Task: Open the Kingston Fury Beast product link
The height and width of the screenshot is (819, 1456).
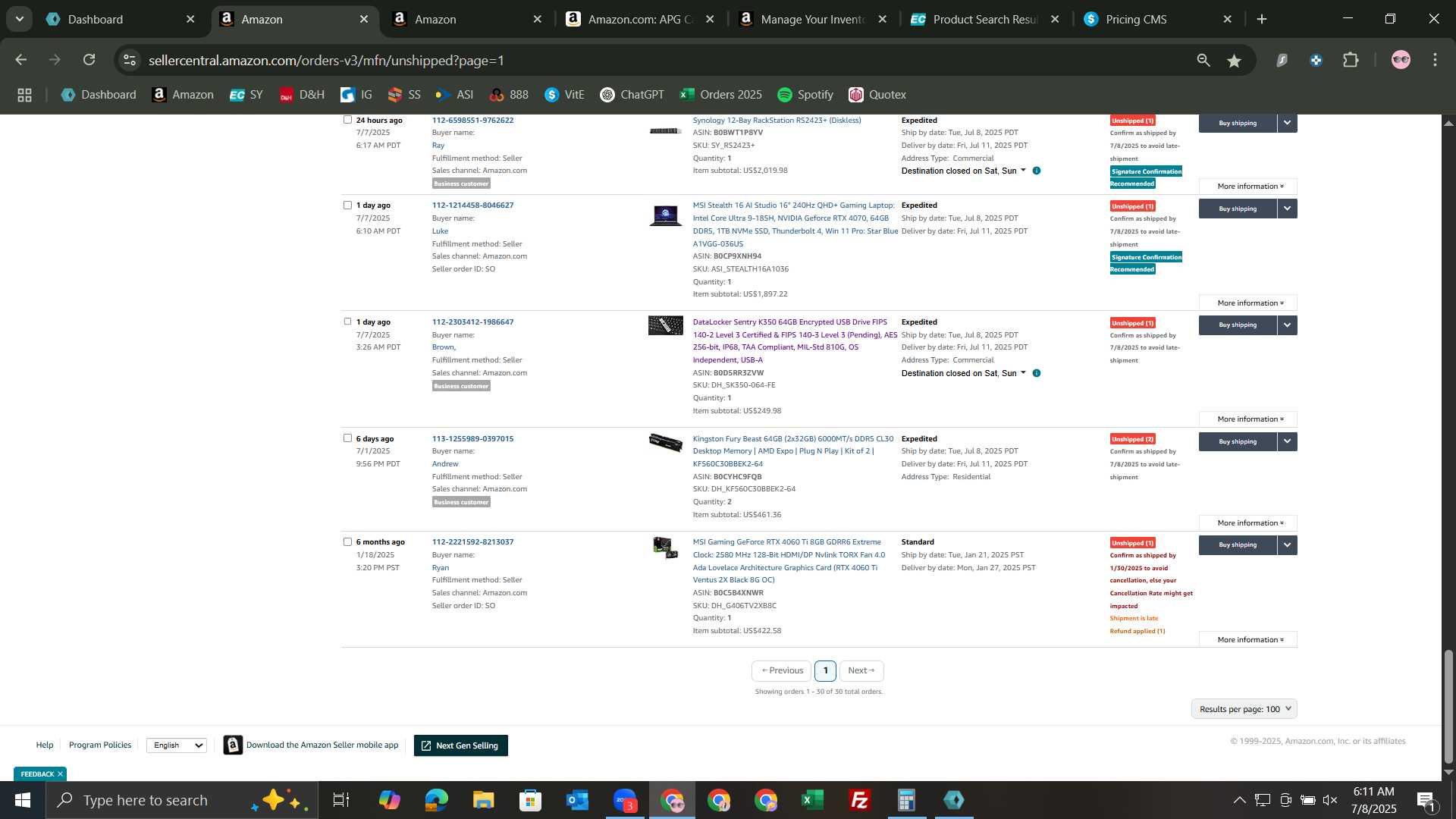Action: 793,451
